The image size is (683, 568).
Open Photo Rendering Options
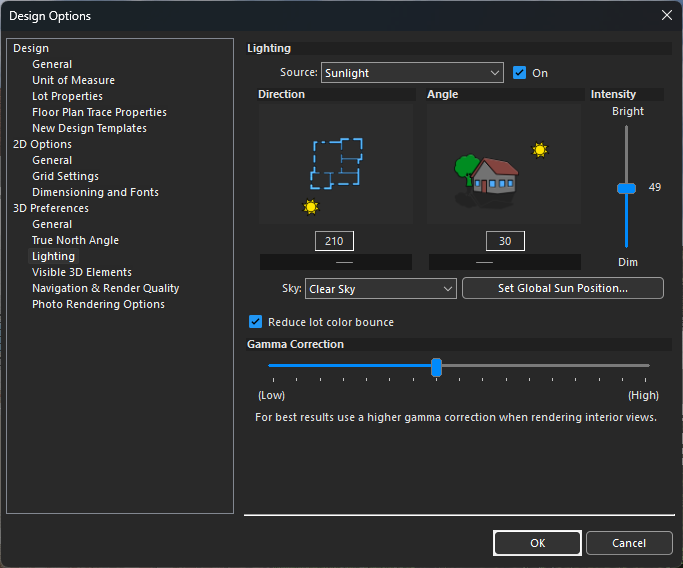98,304
